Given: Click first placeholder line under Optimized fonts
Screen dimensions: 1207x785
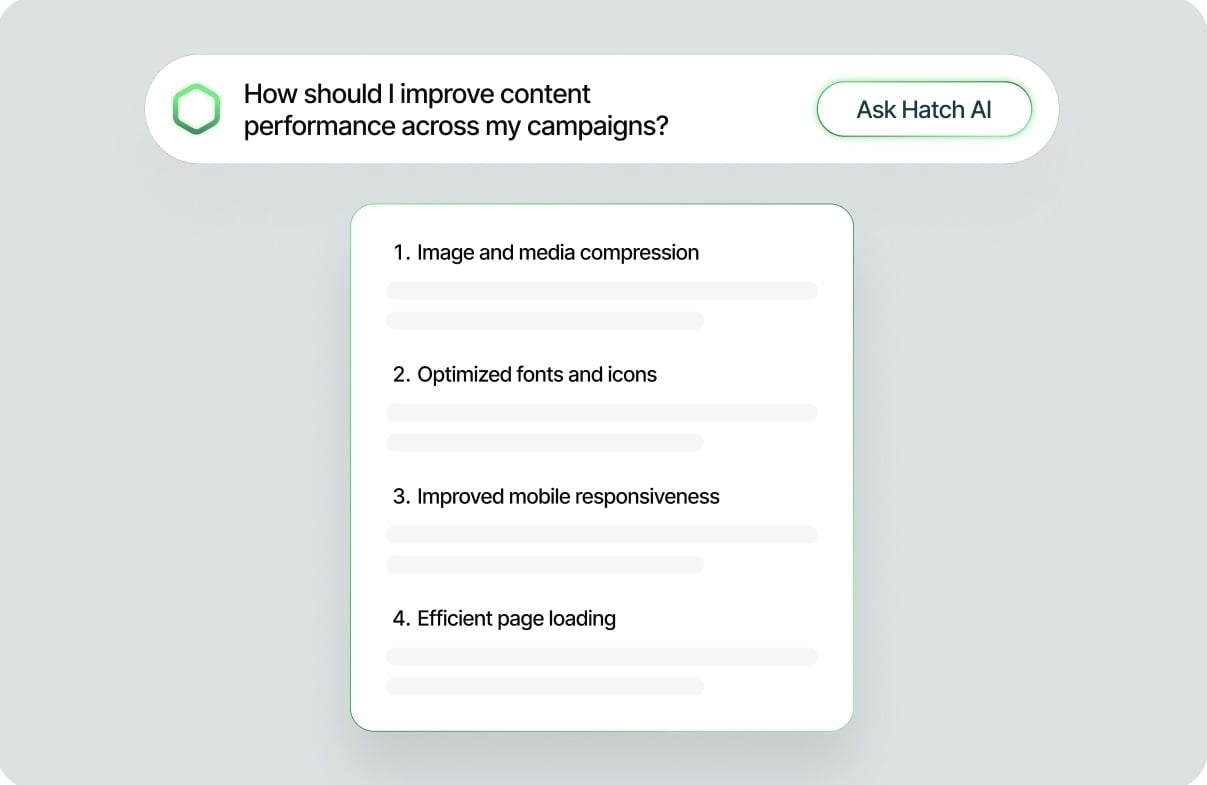Looking at the screenshot, I should [x=602, y=413].
